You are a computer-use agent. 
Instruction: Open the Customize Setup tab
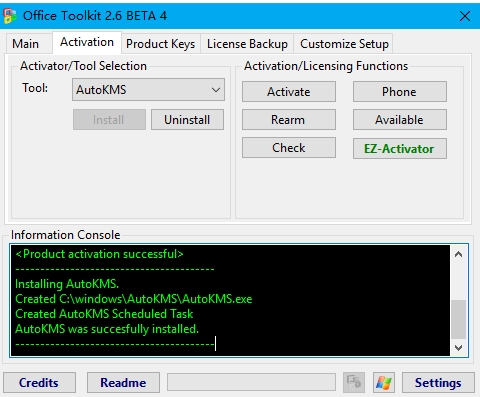[344, 44]
